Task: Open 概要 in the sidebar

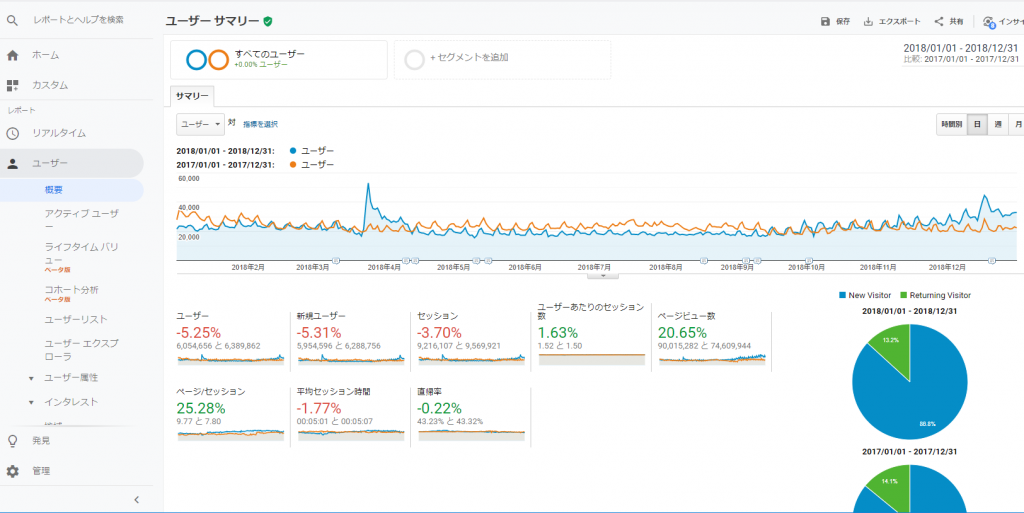Action: tap(54, 190)
